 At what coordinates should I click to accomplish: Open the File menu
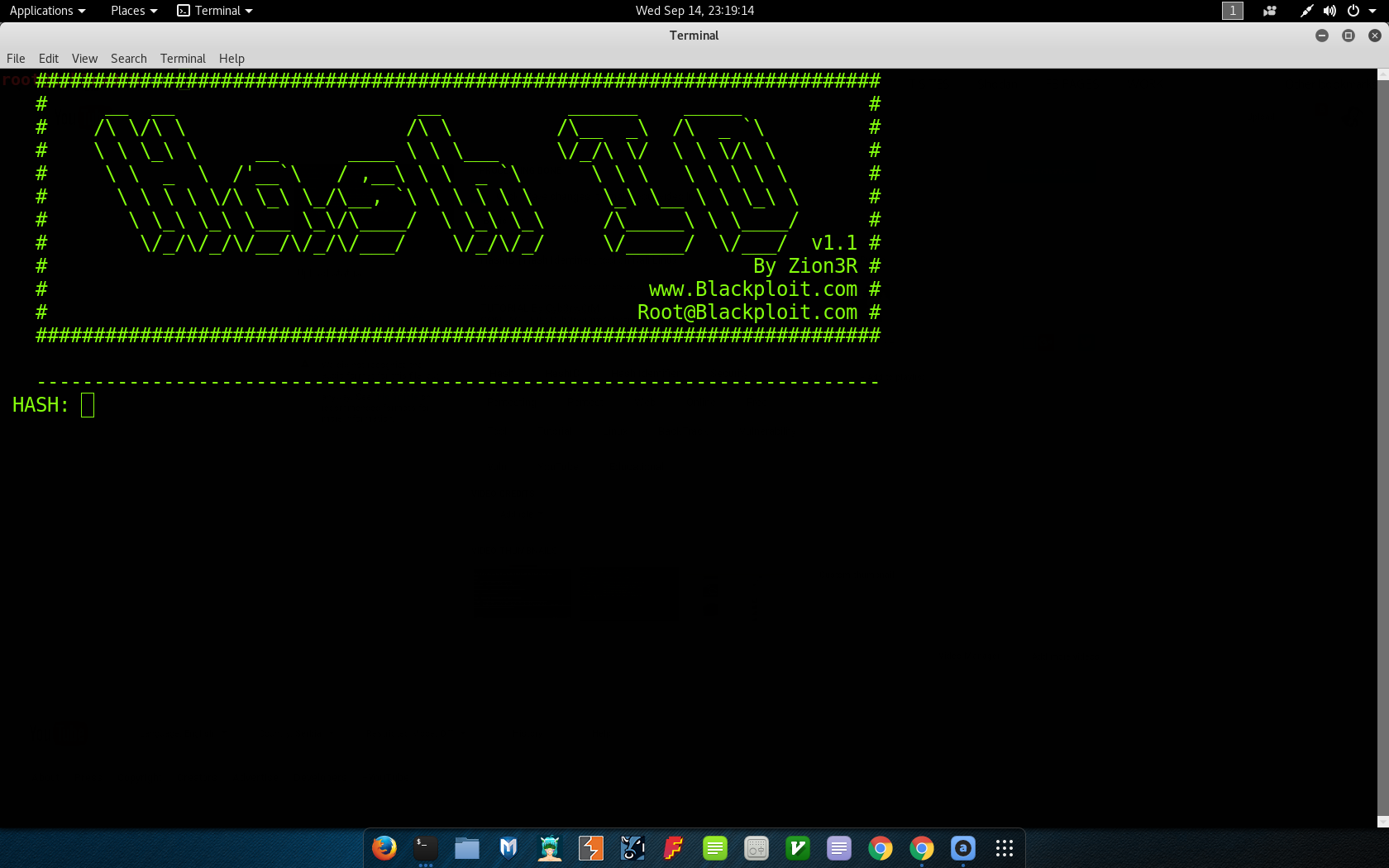tap(16, 59)
